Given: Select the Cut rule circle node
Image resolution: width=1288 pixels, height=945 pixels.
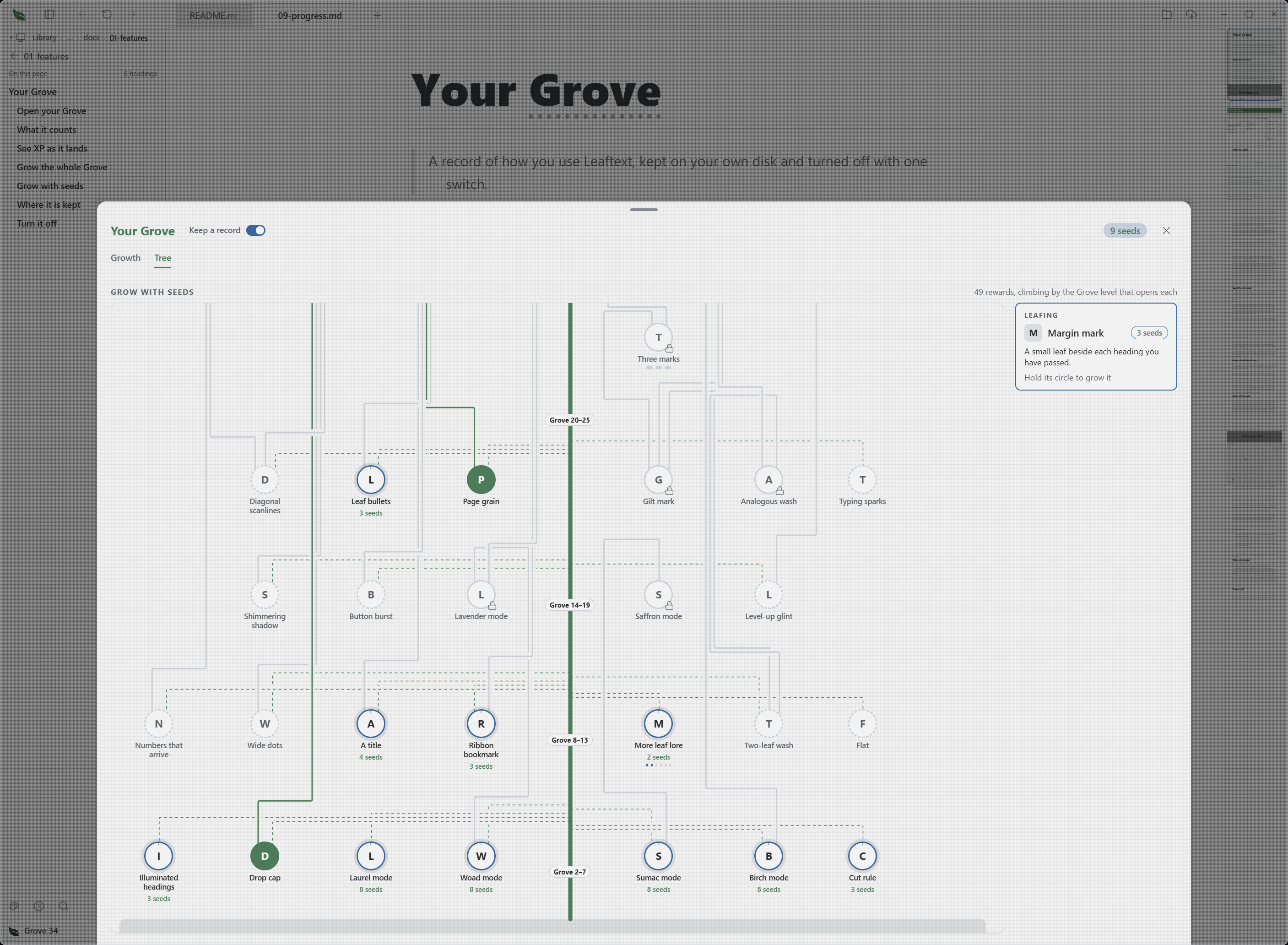Looking at the screenshot, I should (x=862, y=856).
